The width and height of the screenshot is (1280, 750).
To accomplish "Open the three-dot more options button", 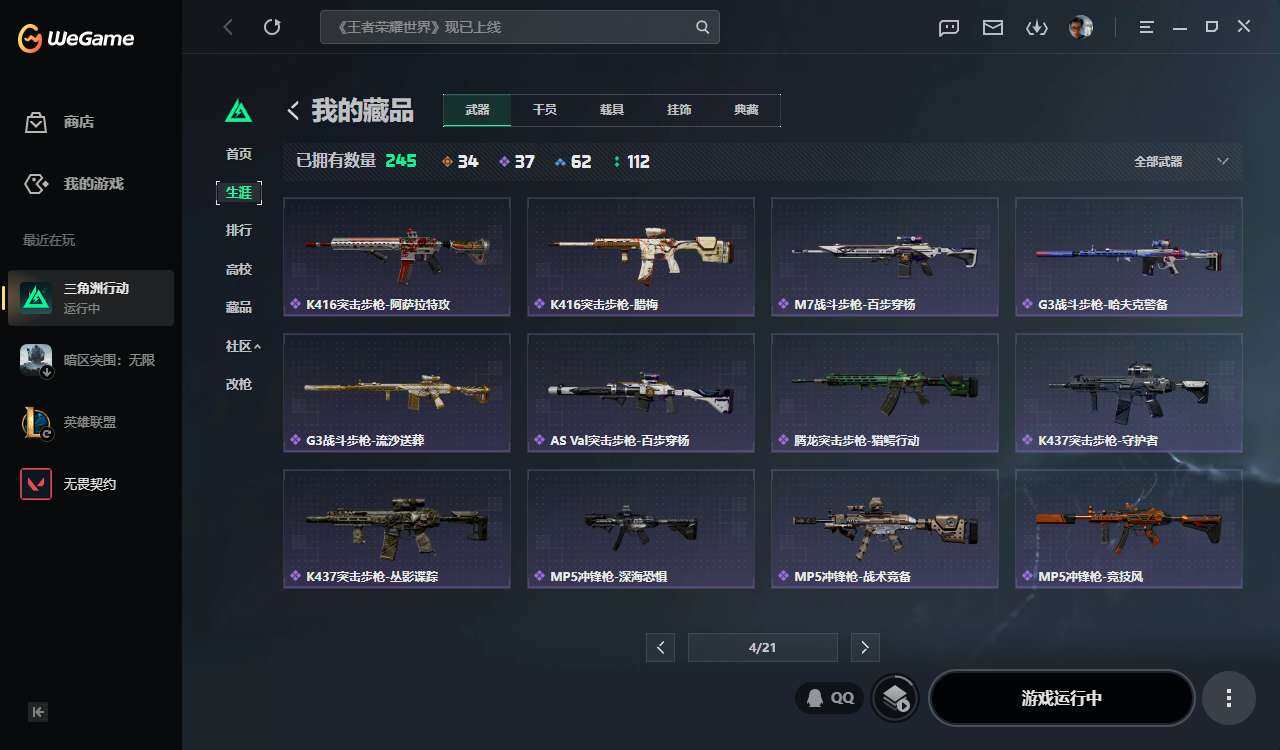I will [1229, 698].
